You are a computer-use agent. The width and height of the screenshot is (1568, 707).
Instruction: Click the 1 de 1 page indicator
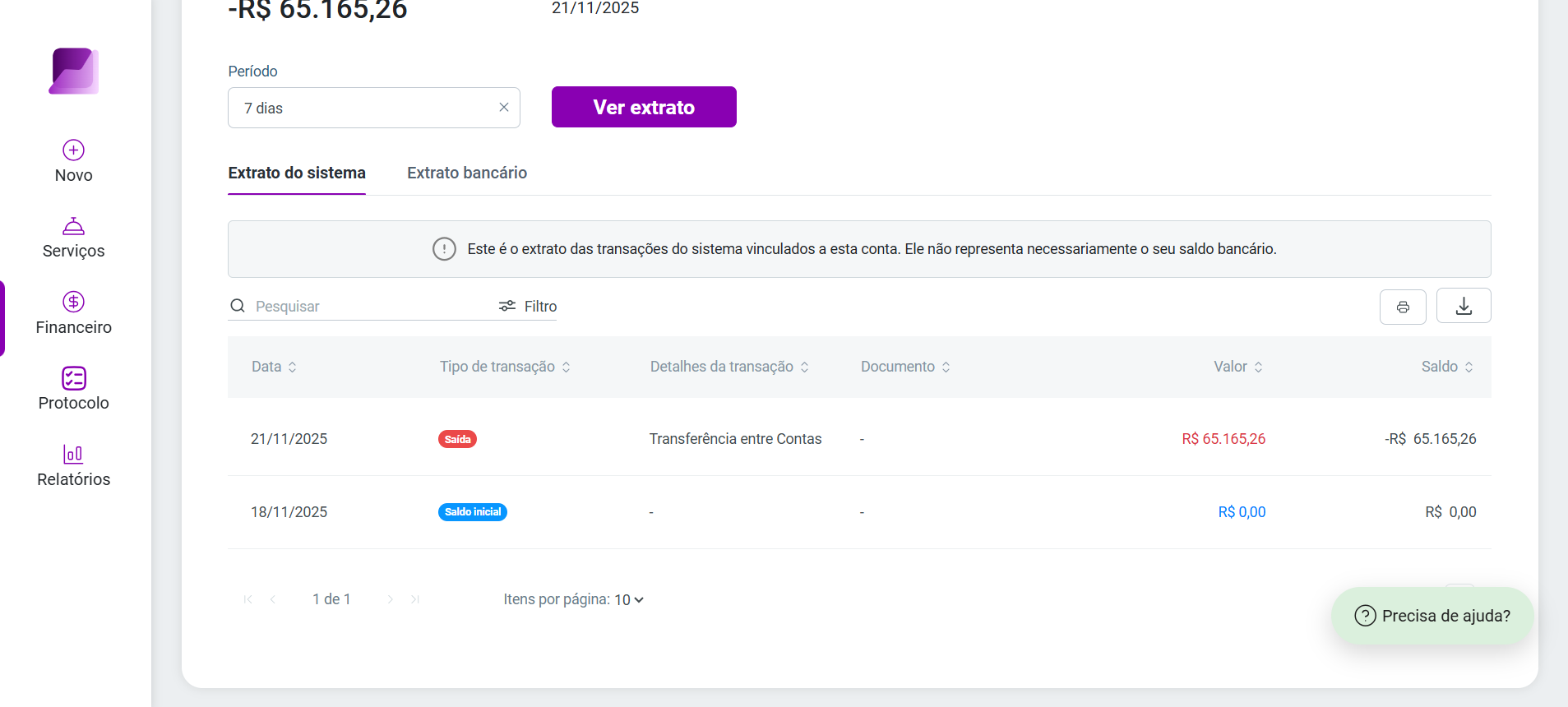[331, 599]
